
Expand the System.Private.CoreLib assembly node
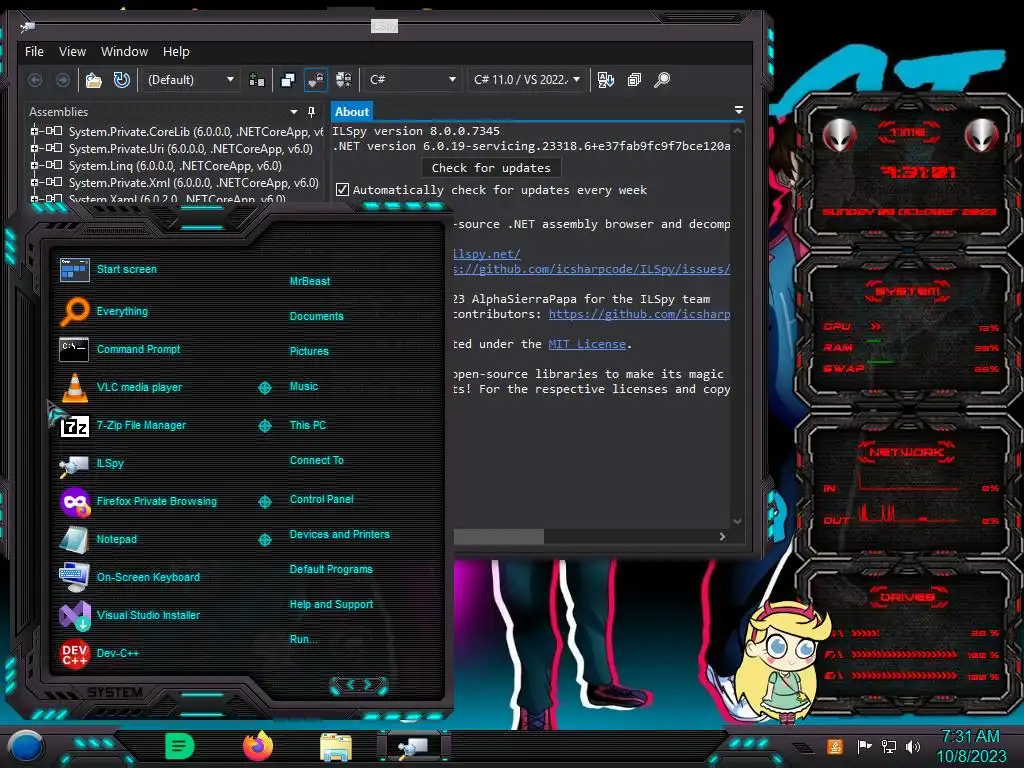click(x=34, y=131)
